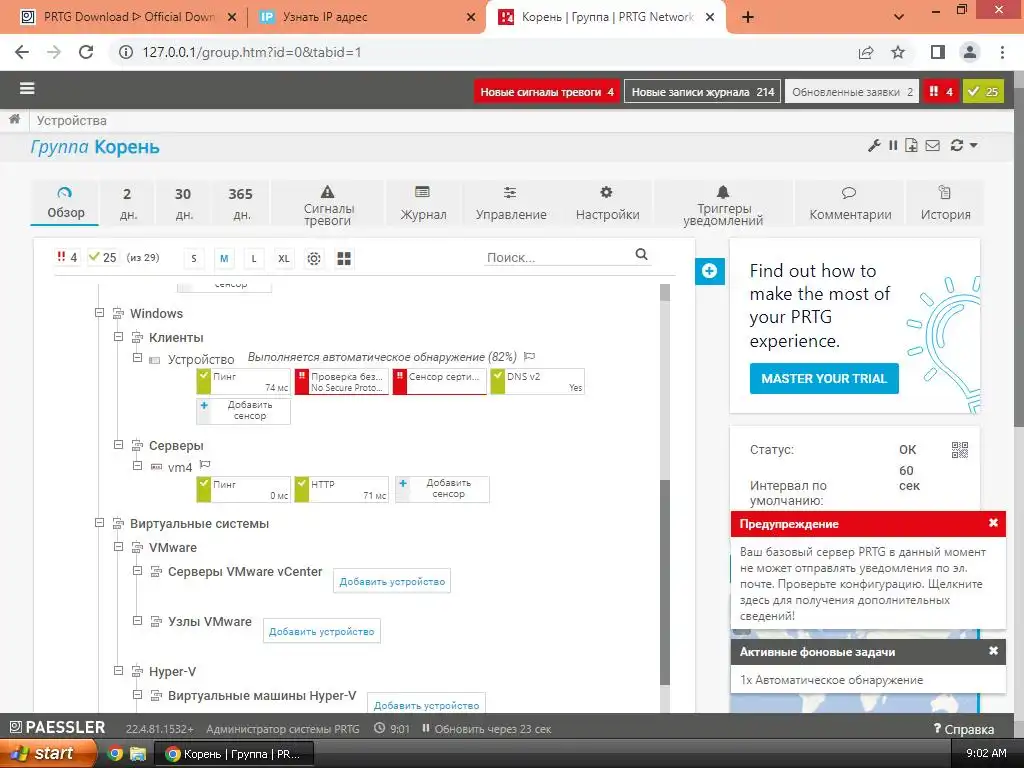Screen dimensions: 1024x768
Task: Open the Обзор tab
Action: click(65, 203)
